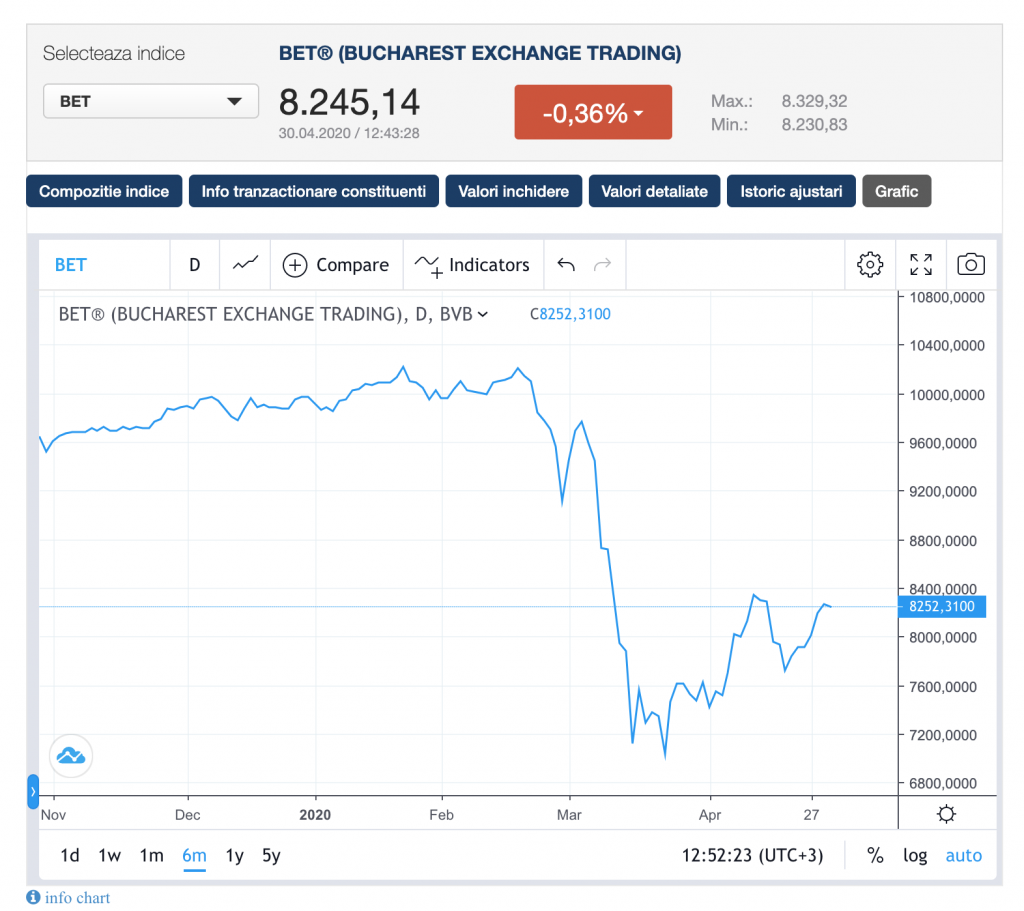1024x911 pixels.
Task: Open the Valori detaliate tab
Action: (654, 191)
